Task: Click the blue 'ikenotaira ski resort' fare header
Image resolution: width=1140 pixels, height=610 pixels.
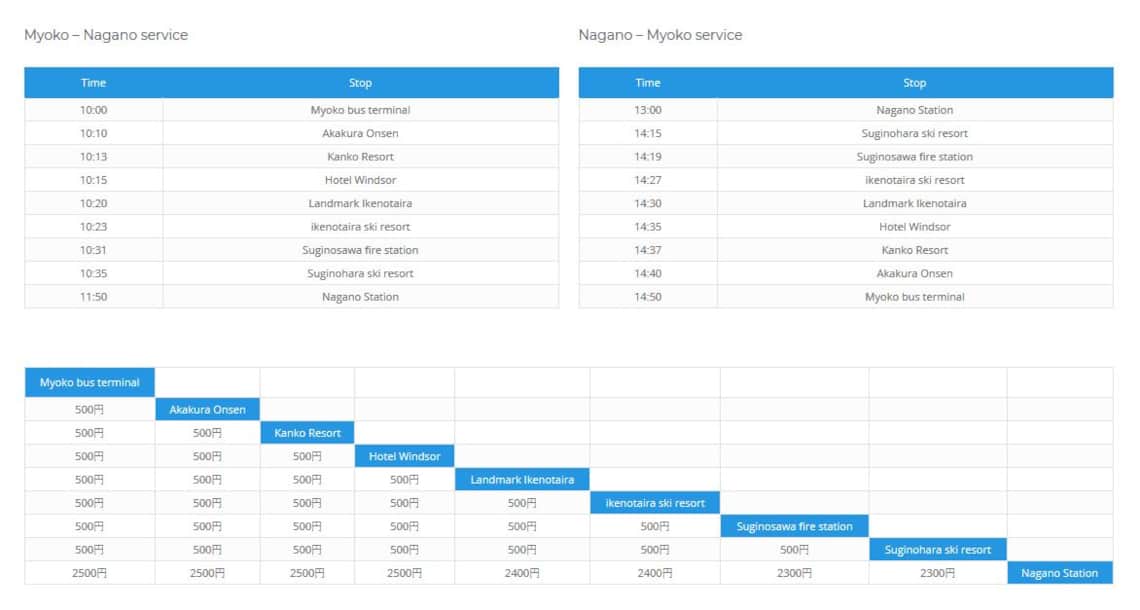Action: coord(655,502)
